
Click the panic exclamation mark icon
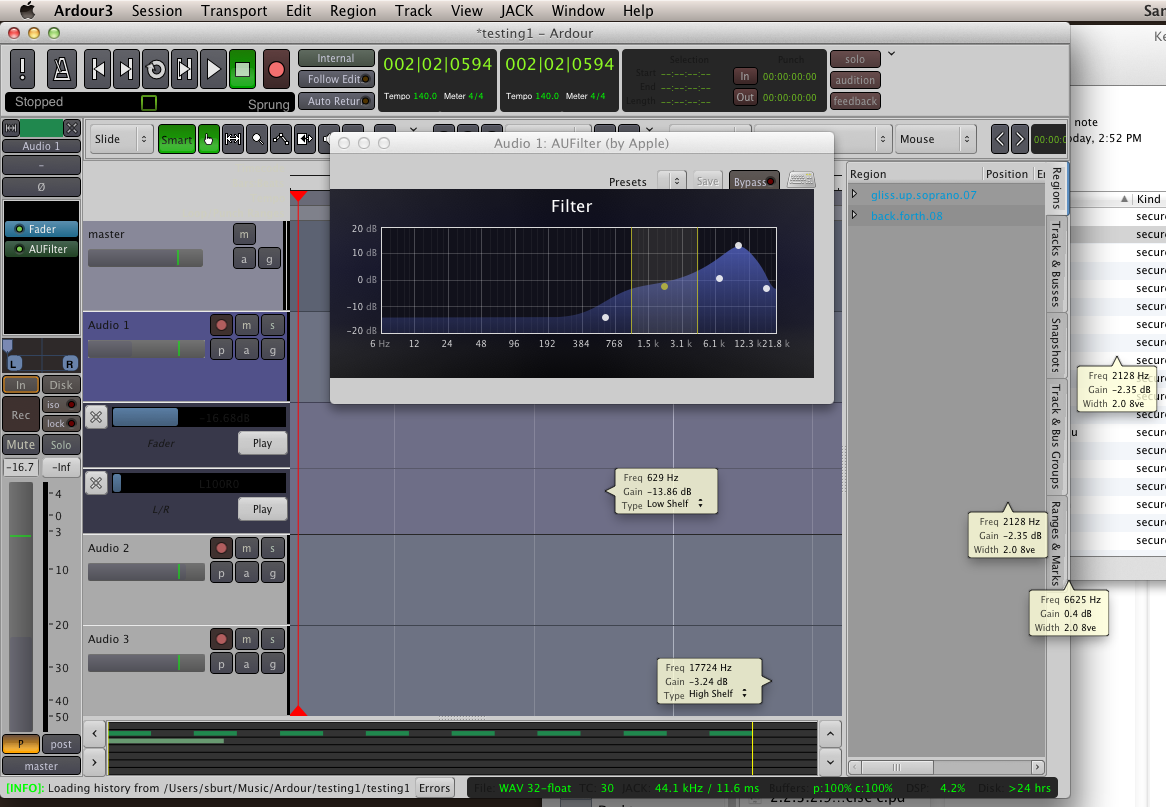click(x=24, y=69)
